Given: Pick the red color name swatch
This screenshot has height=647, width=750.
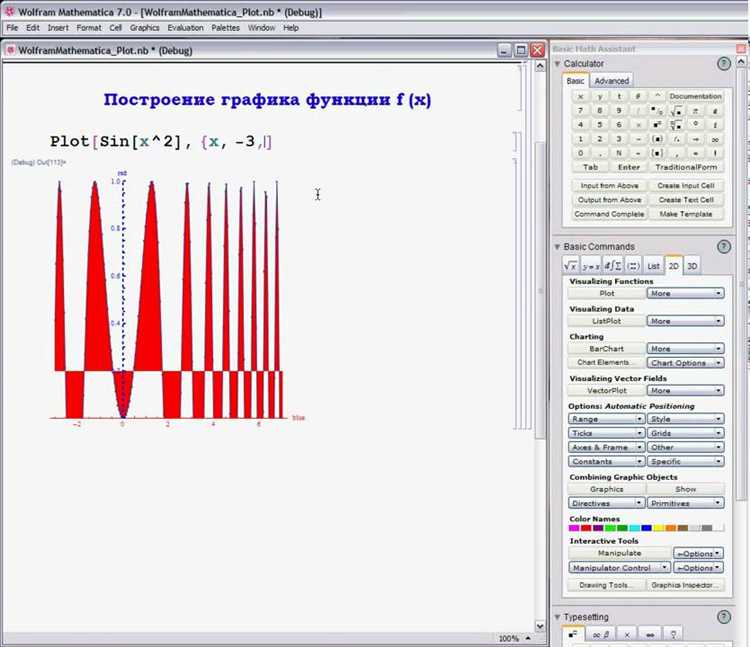Looking at the screenshot, I should coord(585,528).
